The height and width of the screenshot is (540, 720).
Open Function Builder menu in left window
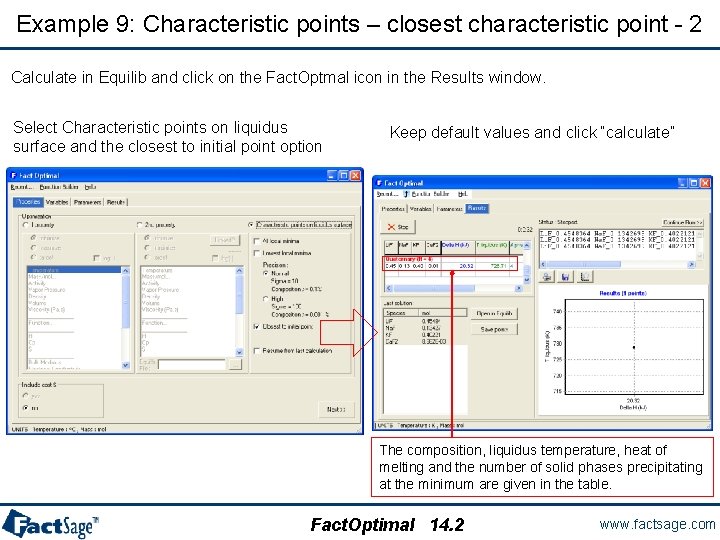59,187
